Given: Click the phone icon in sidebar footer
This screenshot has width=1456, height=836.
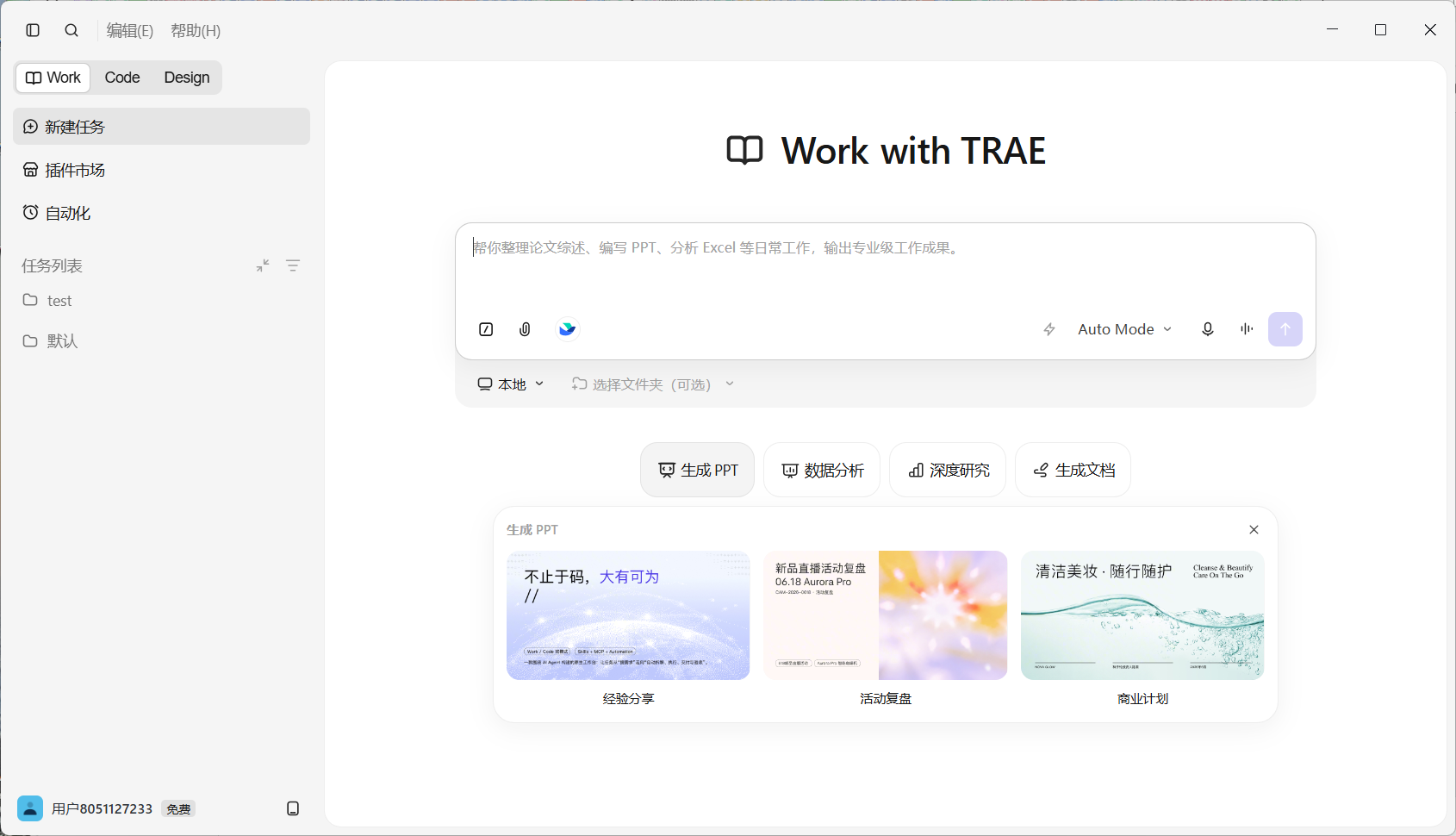Looking at the screenshot, I should click(x=293, y=808).
